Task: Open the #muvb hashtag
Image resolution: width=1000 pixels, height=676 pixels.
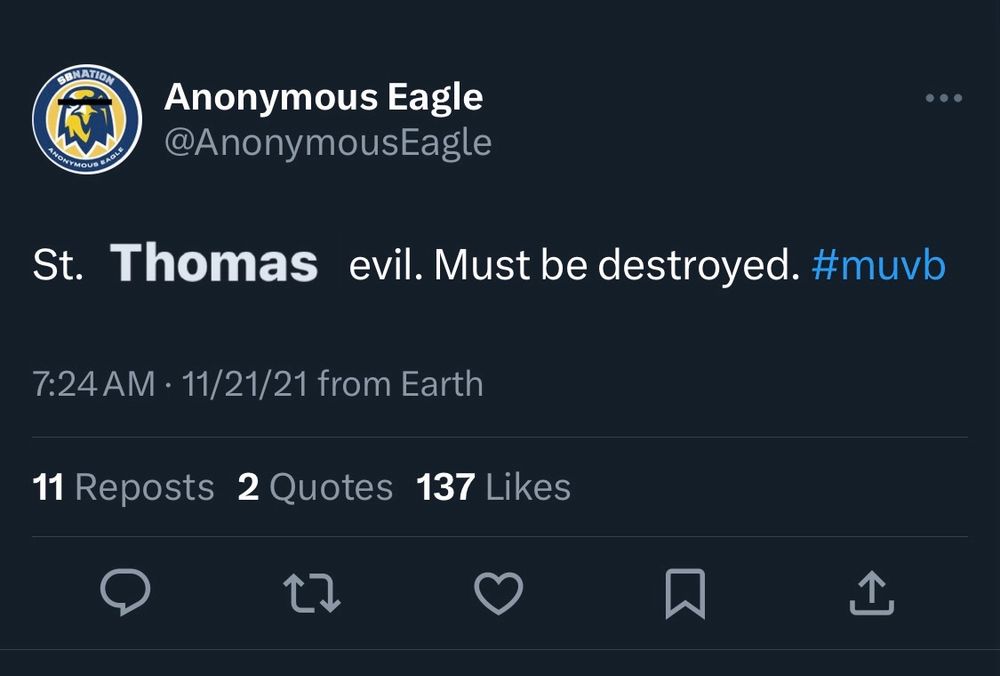Action: click(878, 266)
